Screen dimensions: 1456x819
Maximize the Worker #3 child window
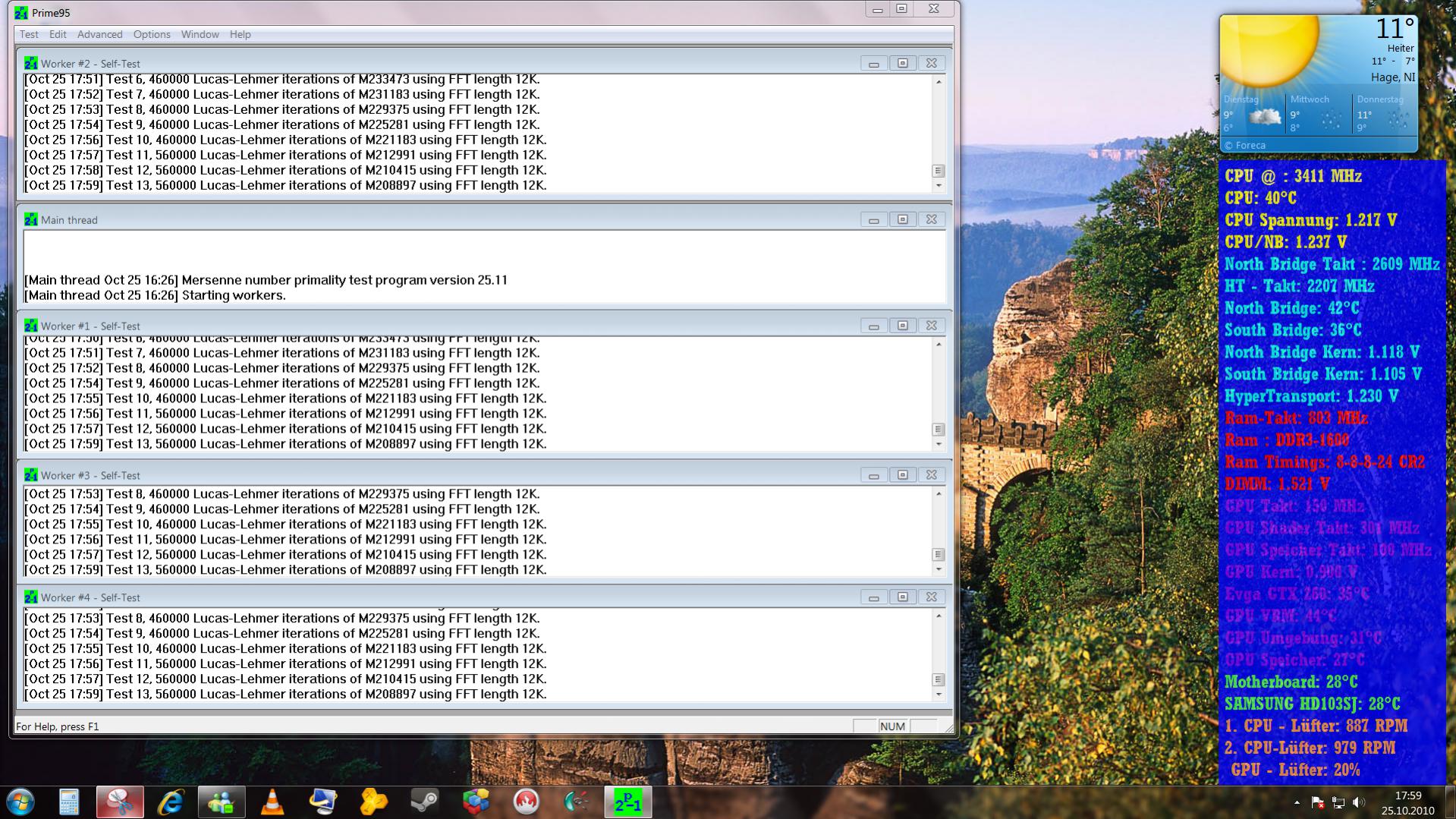[x=902, y=475]
